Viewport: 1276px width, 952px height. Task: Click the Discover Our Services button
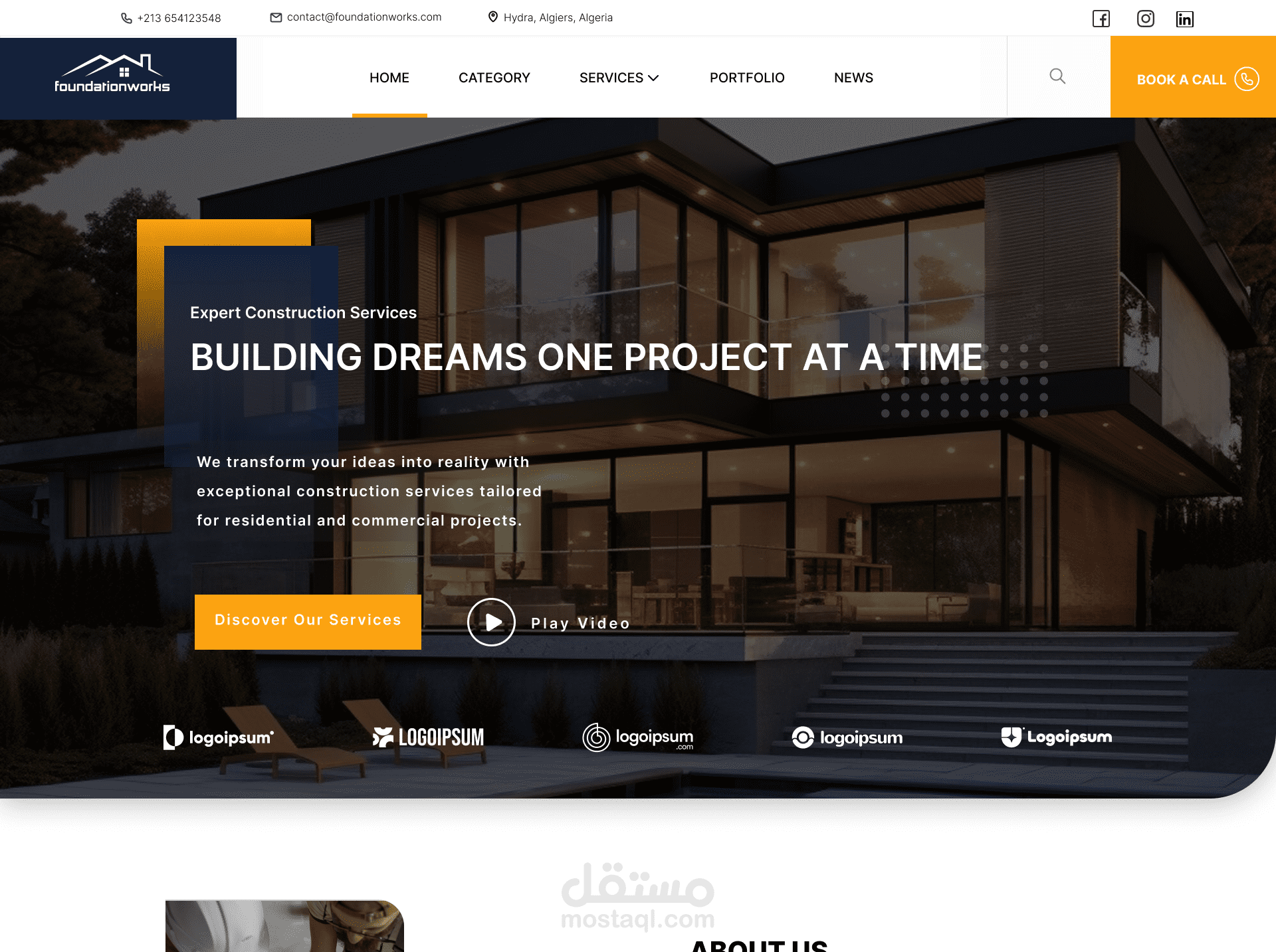[x=308, y=620]
